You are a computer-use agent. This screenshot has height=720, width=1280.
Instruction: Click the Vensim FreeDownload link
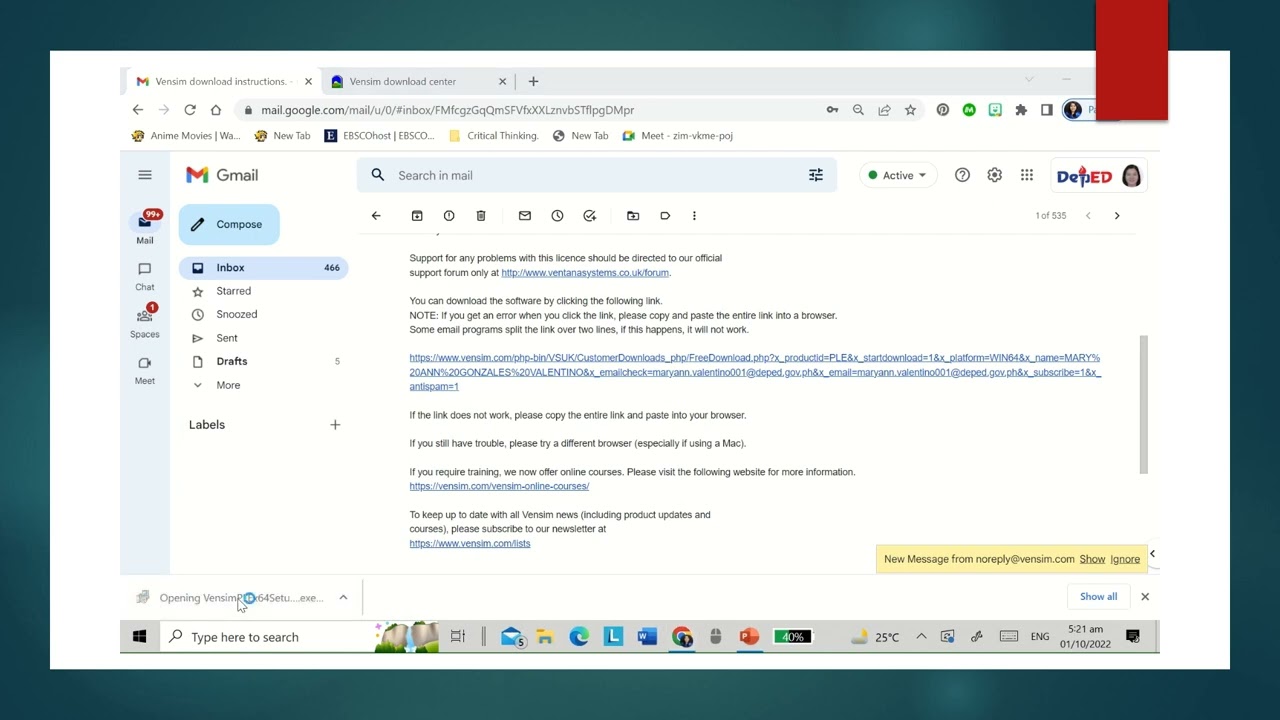755,372
